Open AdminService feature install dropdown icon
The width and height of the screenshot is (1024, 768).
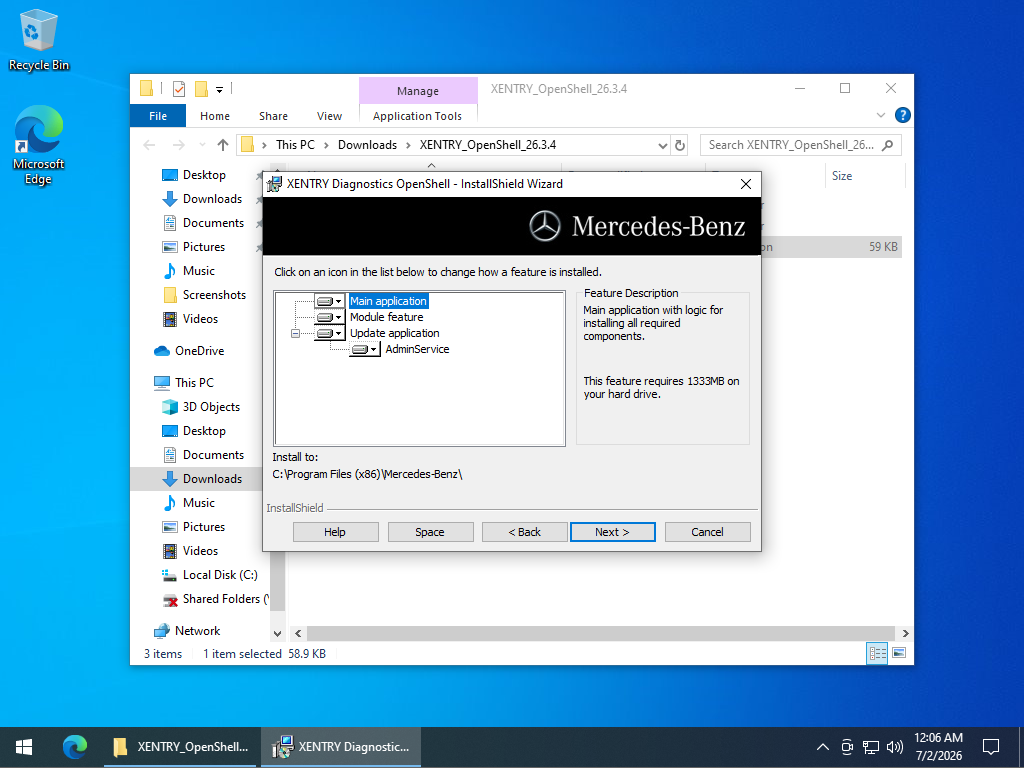coord(365,349)
